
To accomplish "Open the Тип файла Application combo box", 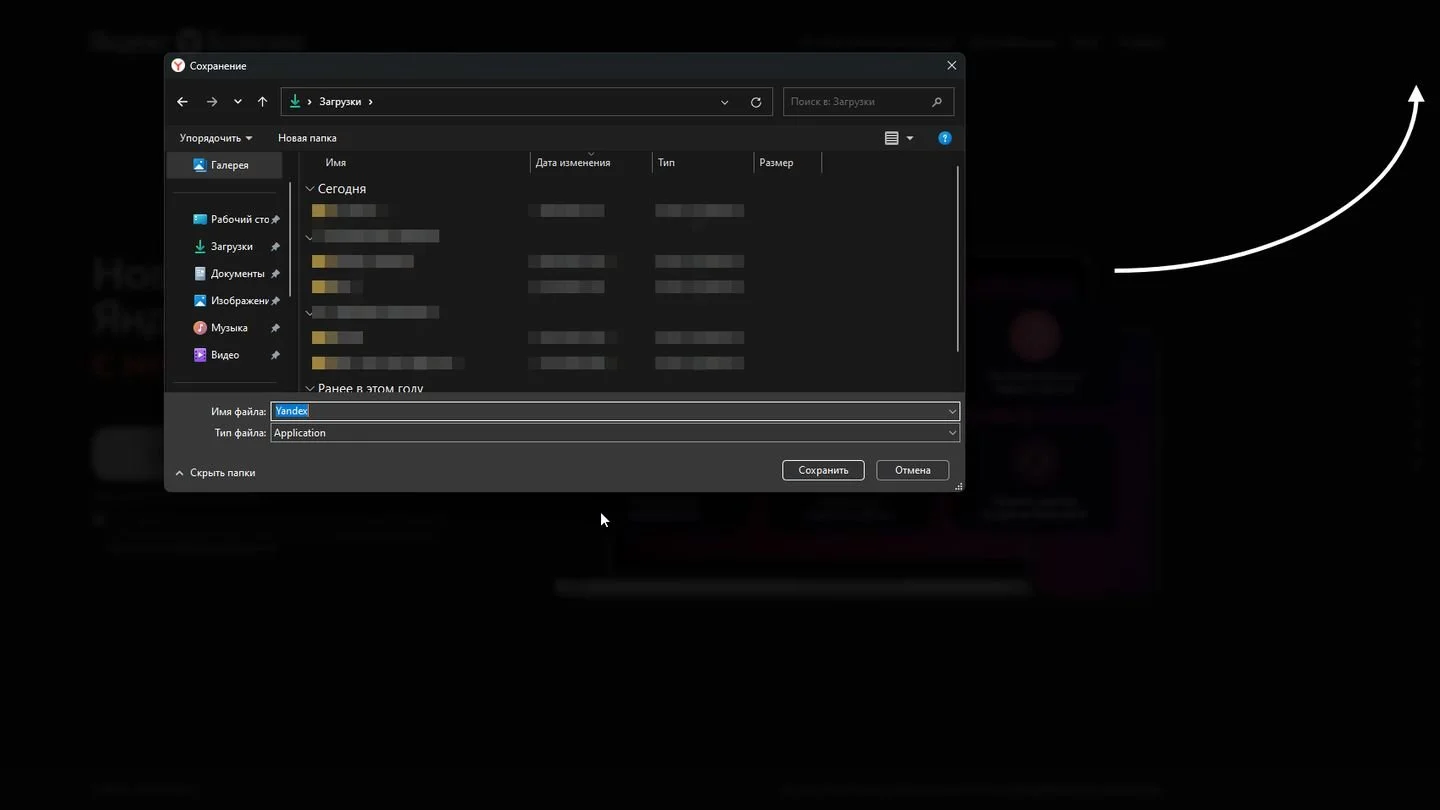I will tap(615, 433).
